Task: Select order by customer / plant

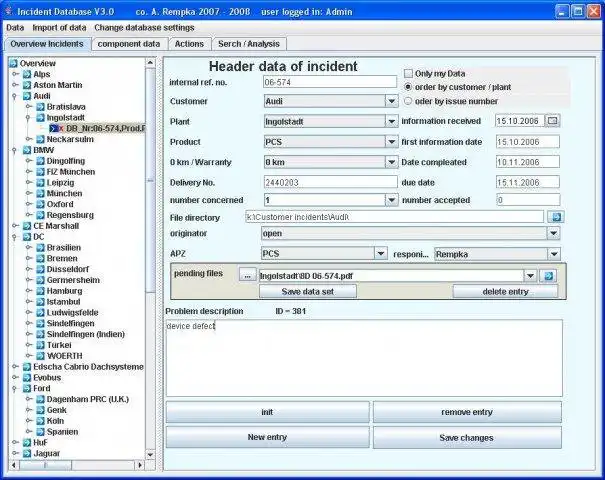Action: (x=408, y=87)
